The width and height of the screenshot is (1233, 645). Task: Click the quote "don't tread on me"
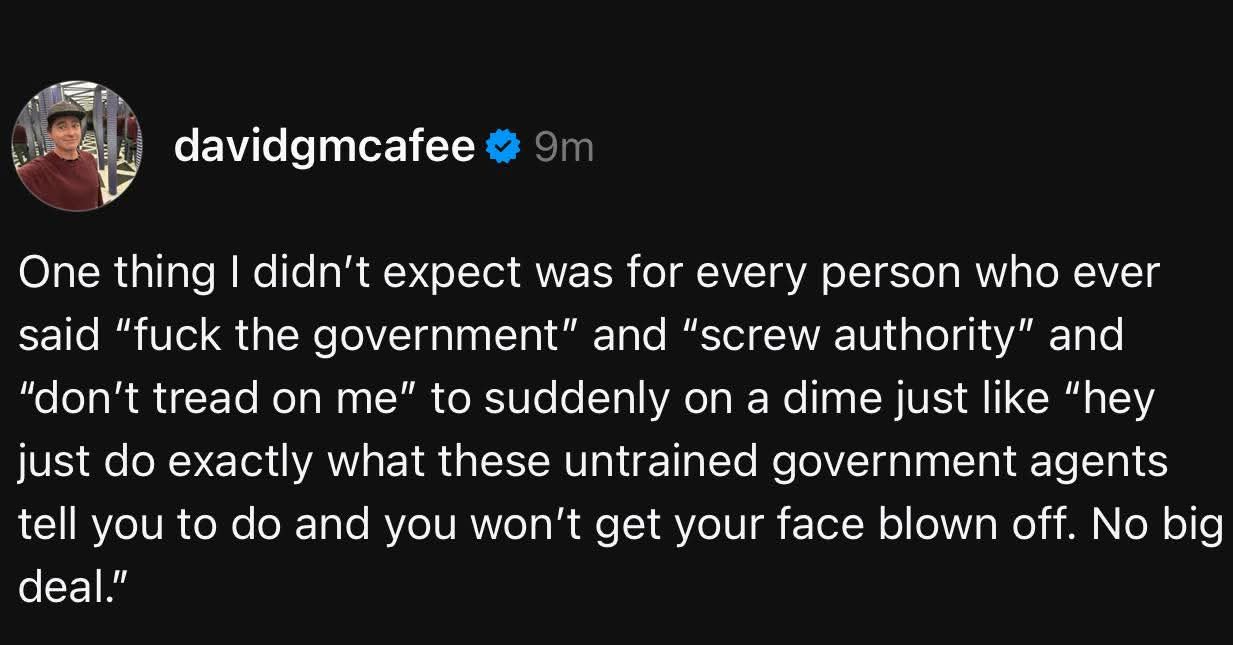click(221, 399)
